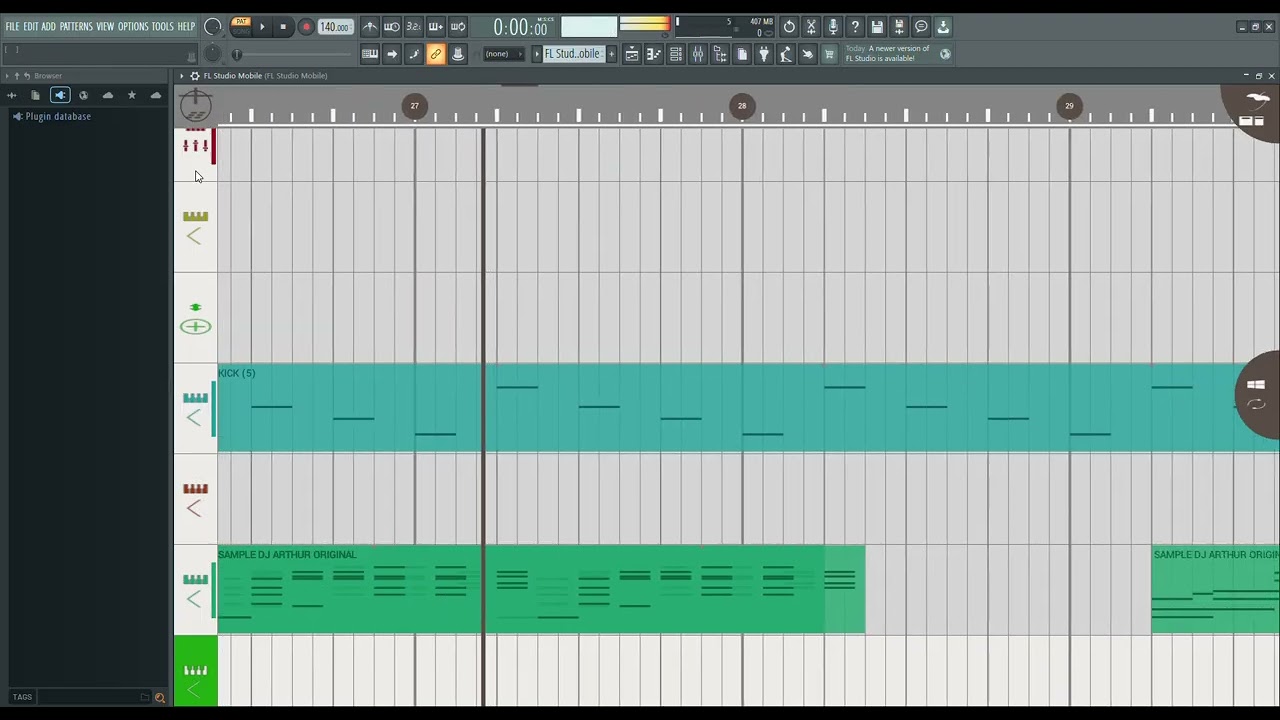Screen dimensions: 1280x720
Task: Start playback with the play button
Action: click(263, 27)
